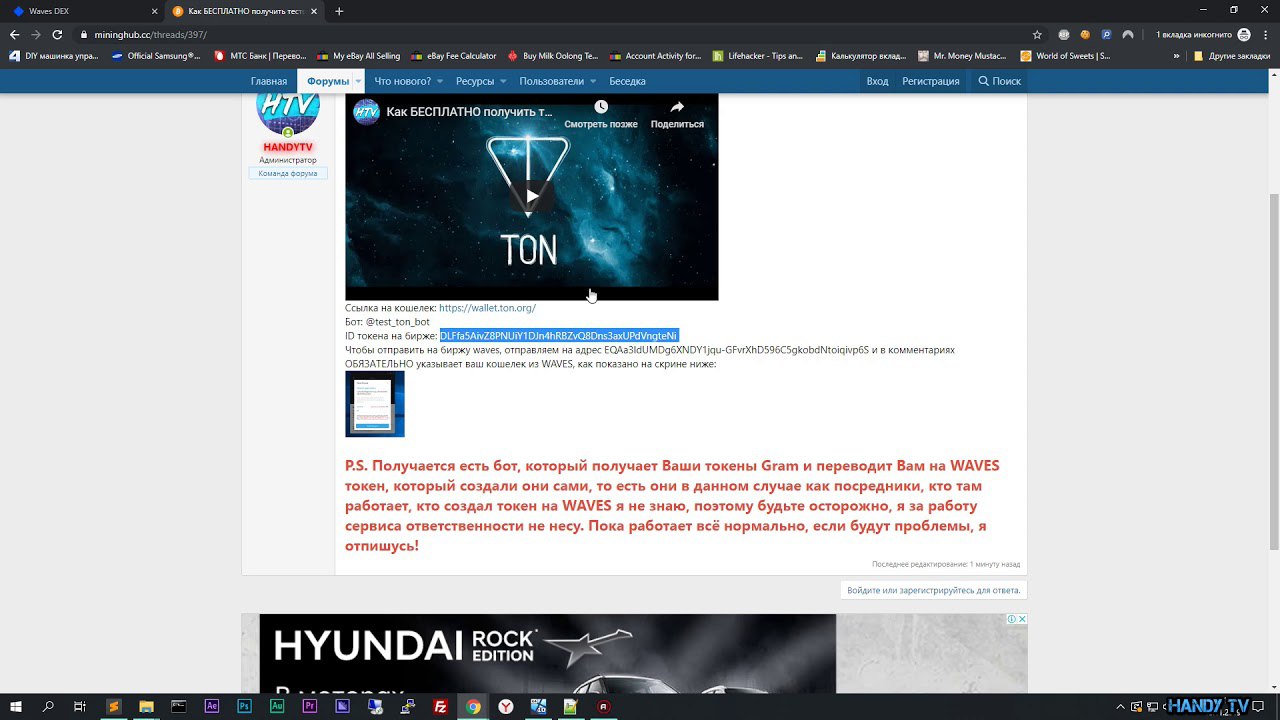Expand the Пользователи dropdown arrow

[x=593, y=81]
